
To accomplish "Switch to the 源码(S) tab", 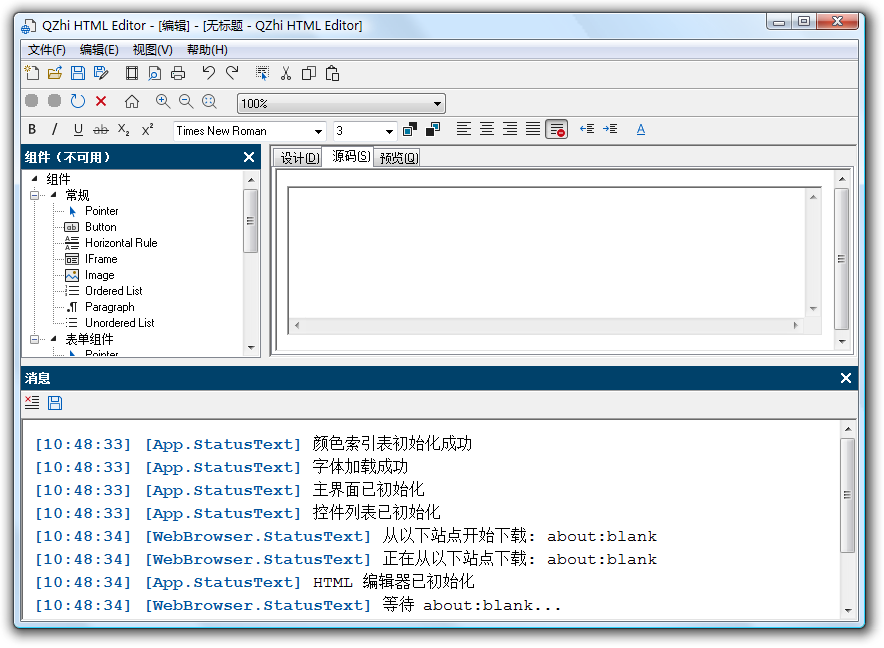I will point(351,156).
